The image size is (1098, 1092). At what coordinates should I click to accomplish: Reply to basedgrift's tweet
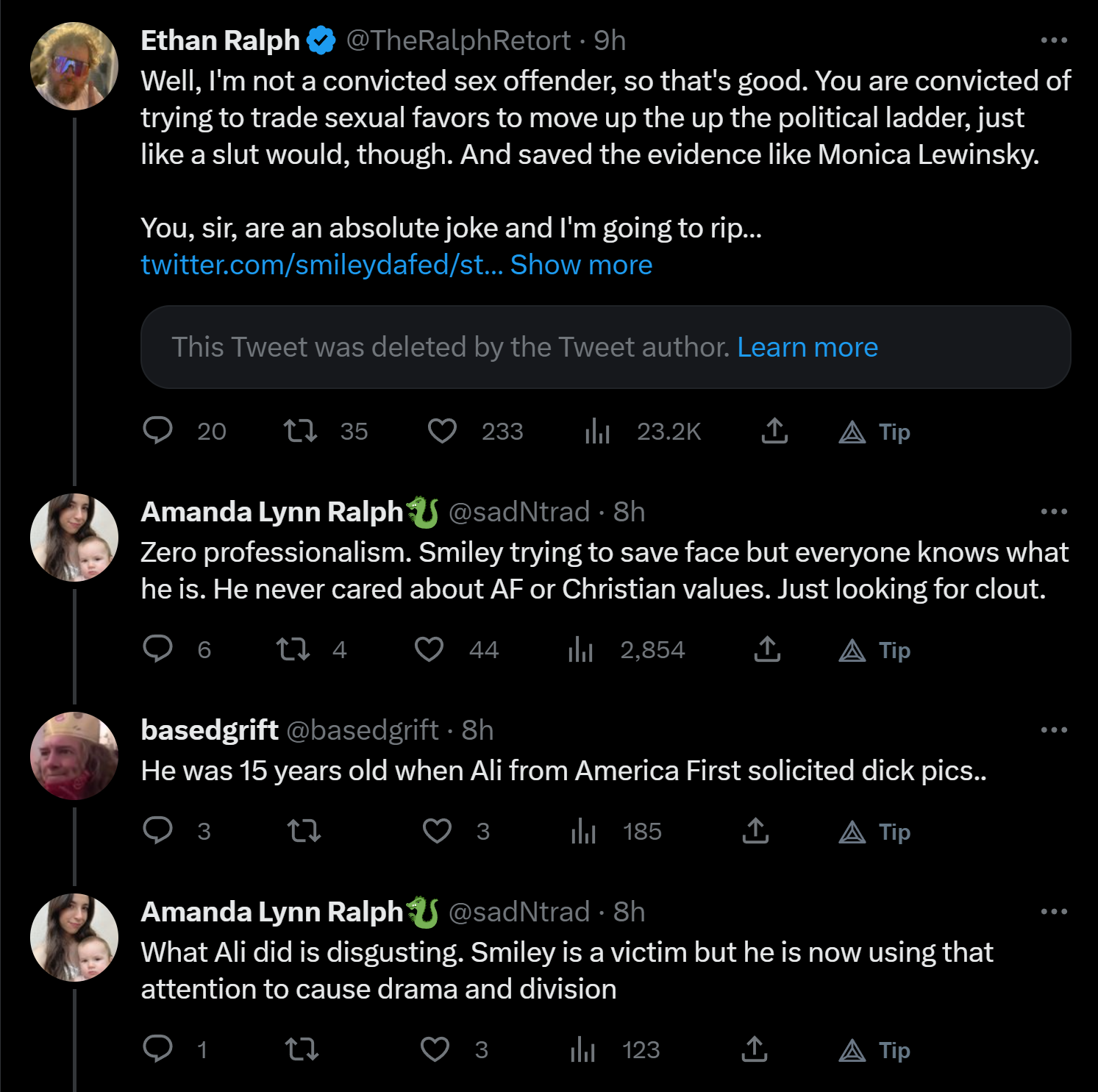pyautogui.click(x=157, y=831)
